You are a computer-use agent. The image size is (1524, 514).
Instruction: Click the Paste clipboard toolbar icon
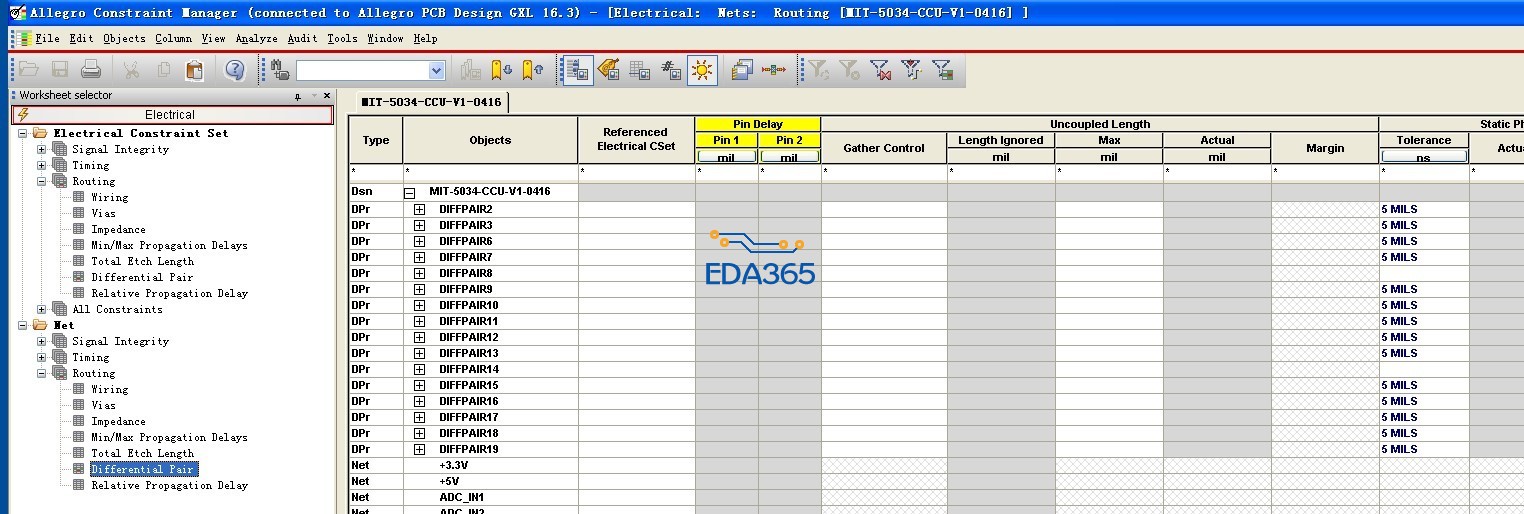click(x=195, y=70)
